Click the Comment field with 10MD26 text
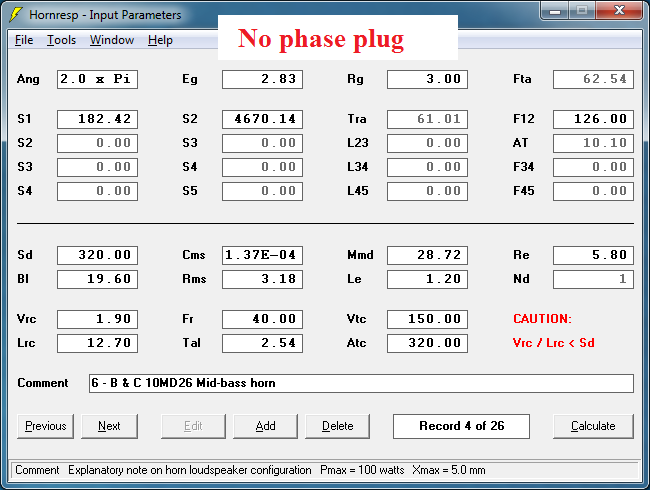The width and height of the screenshot is (651, 492). [361, 383]
